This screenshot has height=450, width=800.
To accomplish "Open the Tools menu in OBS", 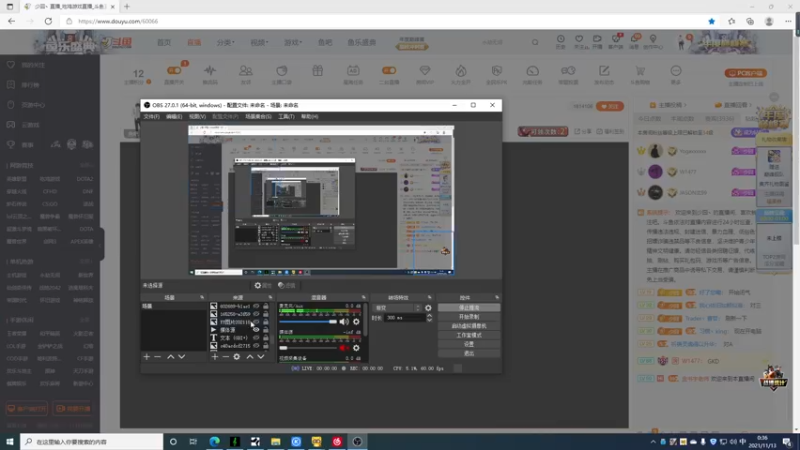I will point(286,116).
